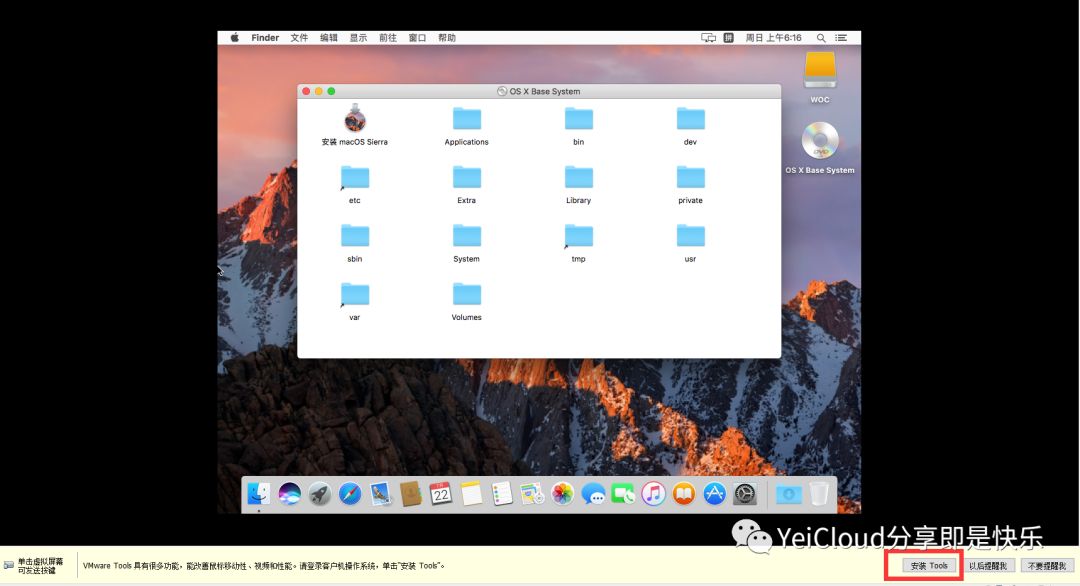Open the 文件 menu

[299, 38]
